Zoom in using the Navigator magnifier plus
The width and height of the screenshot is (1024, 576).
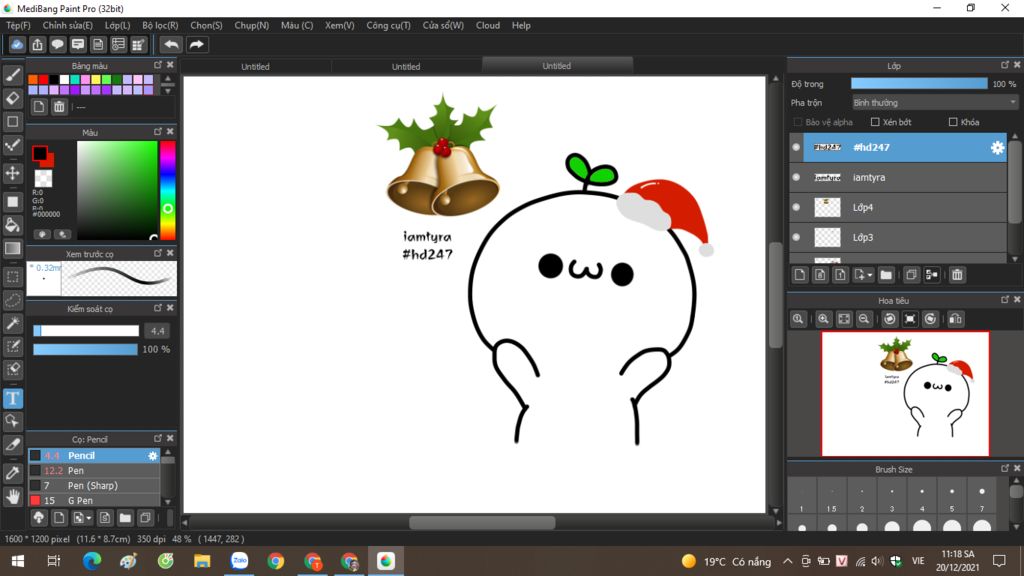pyautogui.click(x=823, y=319)
